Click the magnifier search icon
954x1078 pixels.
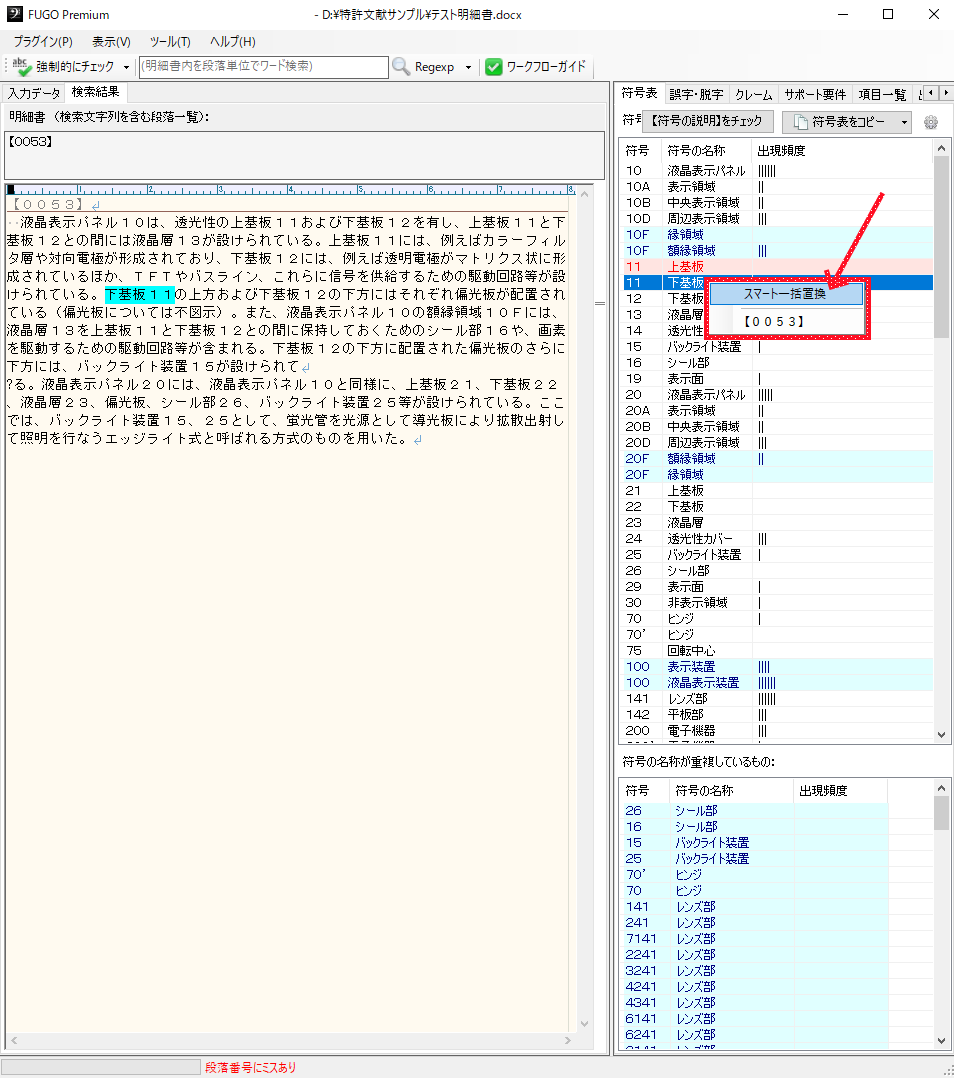(x=401, y=67)
